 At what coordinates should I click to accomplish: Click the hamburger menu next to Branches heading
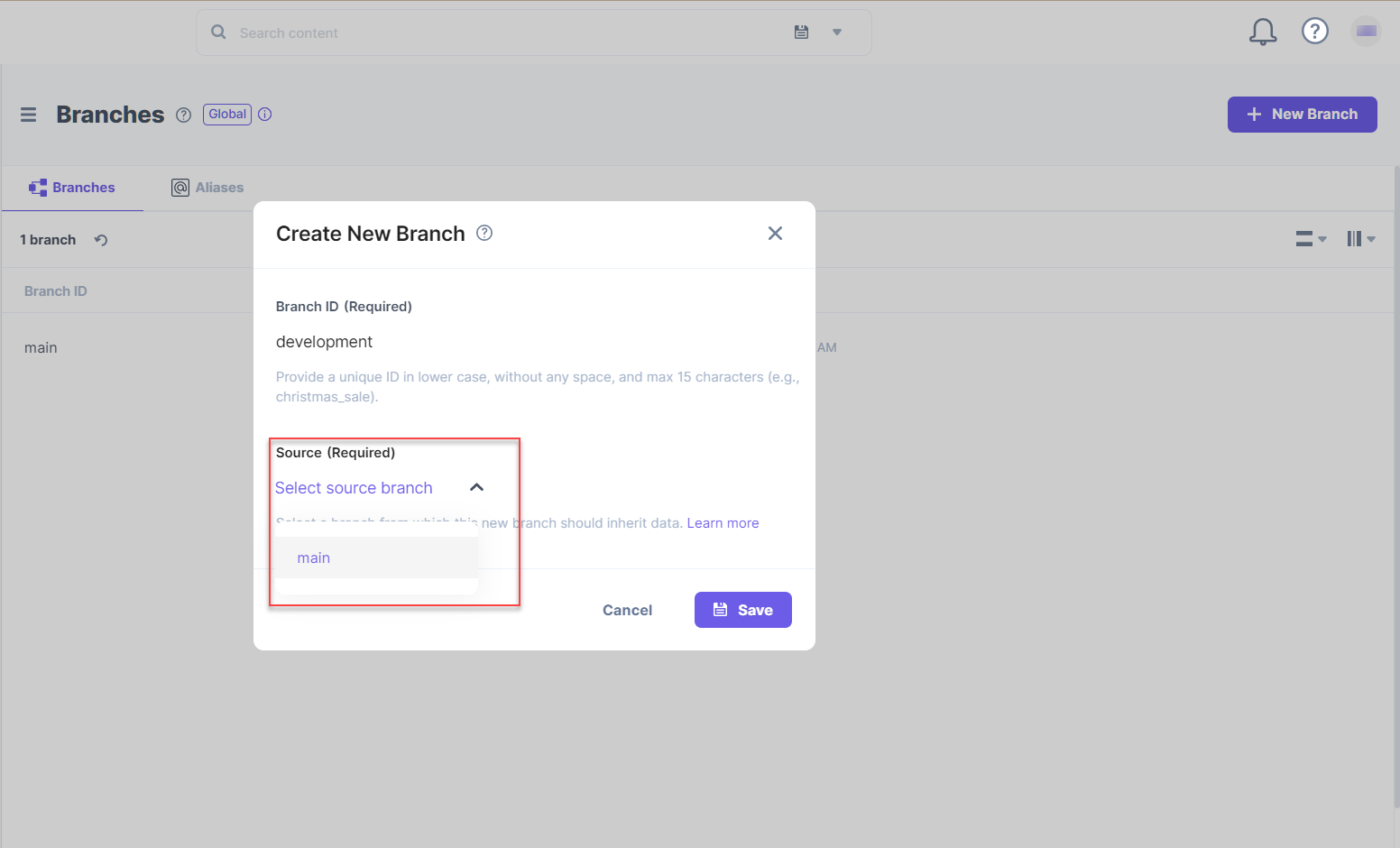point(28,115)
